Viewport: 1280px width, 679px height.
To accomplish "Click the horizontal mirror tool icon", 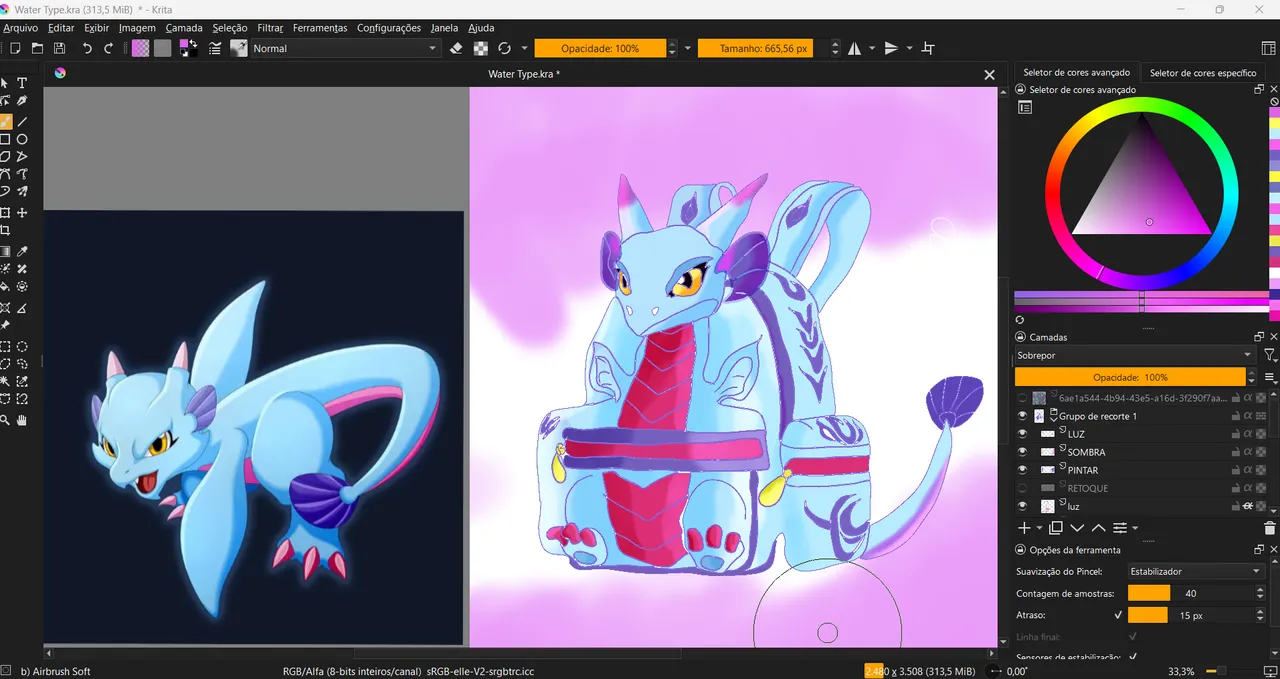I will point(855,48).
